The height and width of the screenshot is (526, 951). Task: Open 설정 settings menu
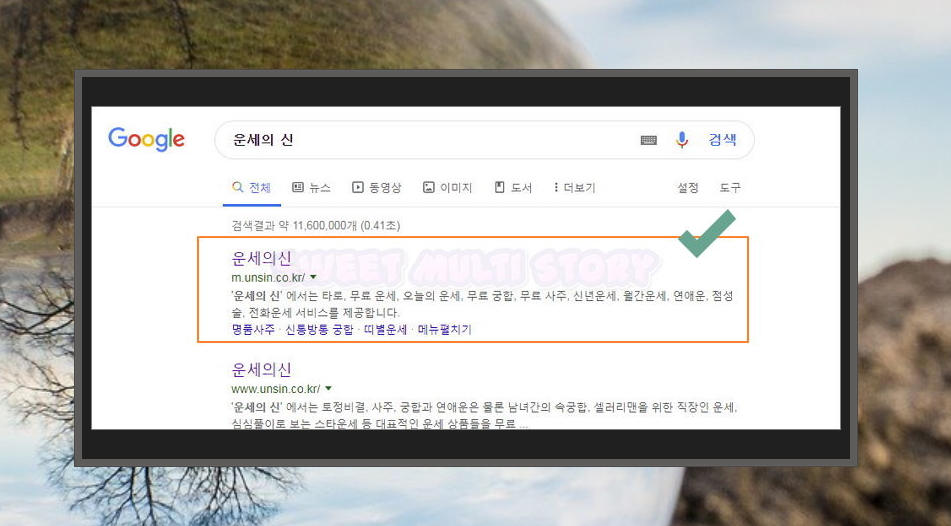(688, 187)
